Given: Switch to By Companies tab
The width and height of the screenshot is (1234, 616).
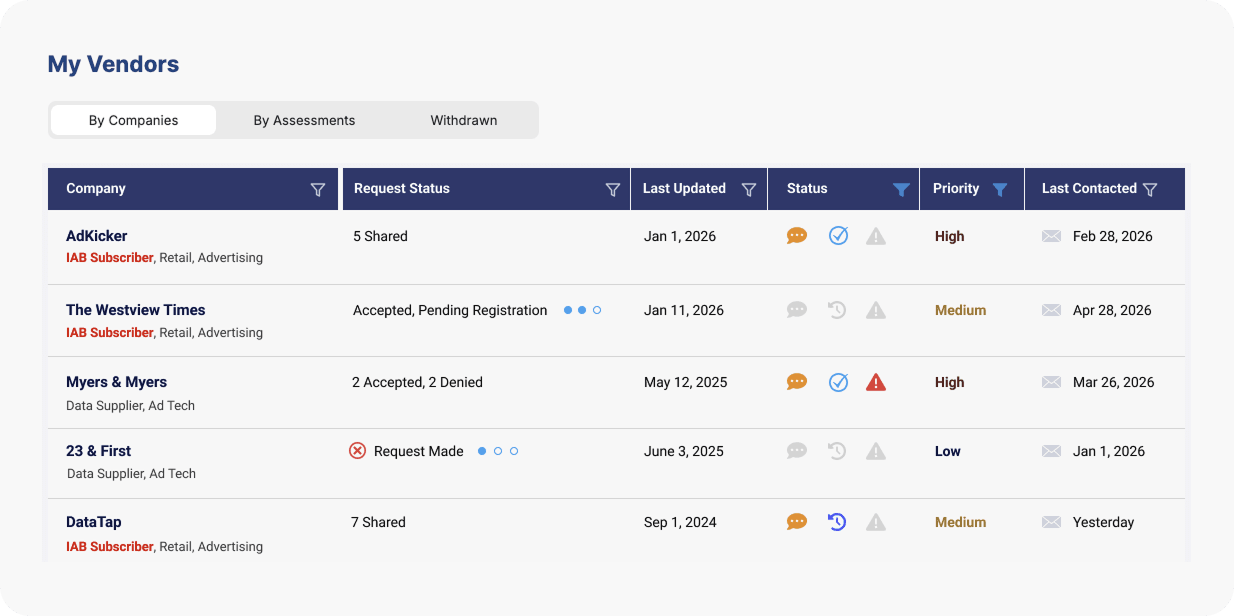Looking at the screenshot, I should click(x=133, y=120).
